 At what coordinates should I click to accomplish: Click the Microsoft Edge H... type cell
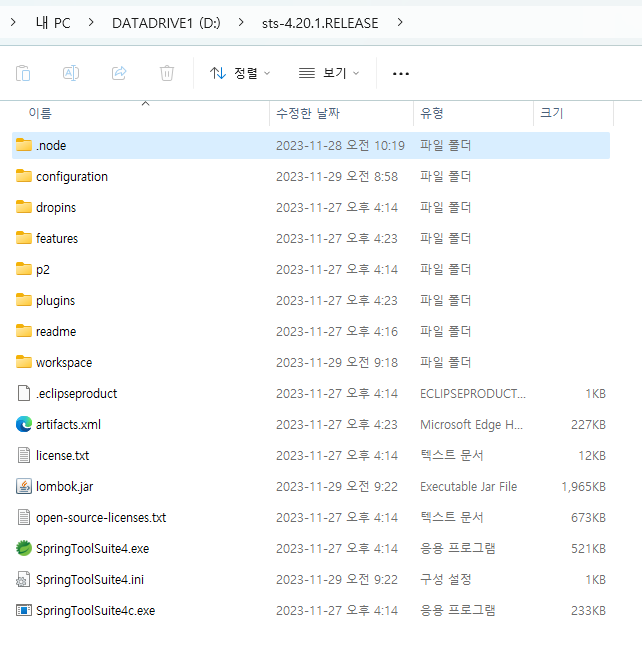coord(471,425)
